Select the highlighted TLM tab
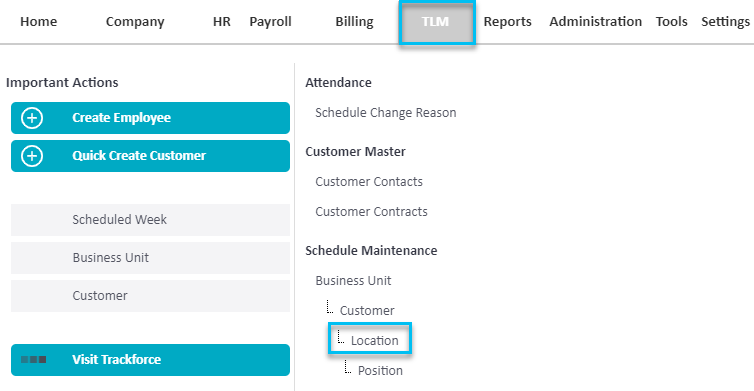The width and height of the screenshot is (754, 391). pos(437,23)
